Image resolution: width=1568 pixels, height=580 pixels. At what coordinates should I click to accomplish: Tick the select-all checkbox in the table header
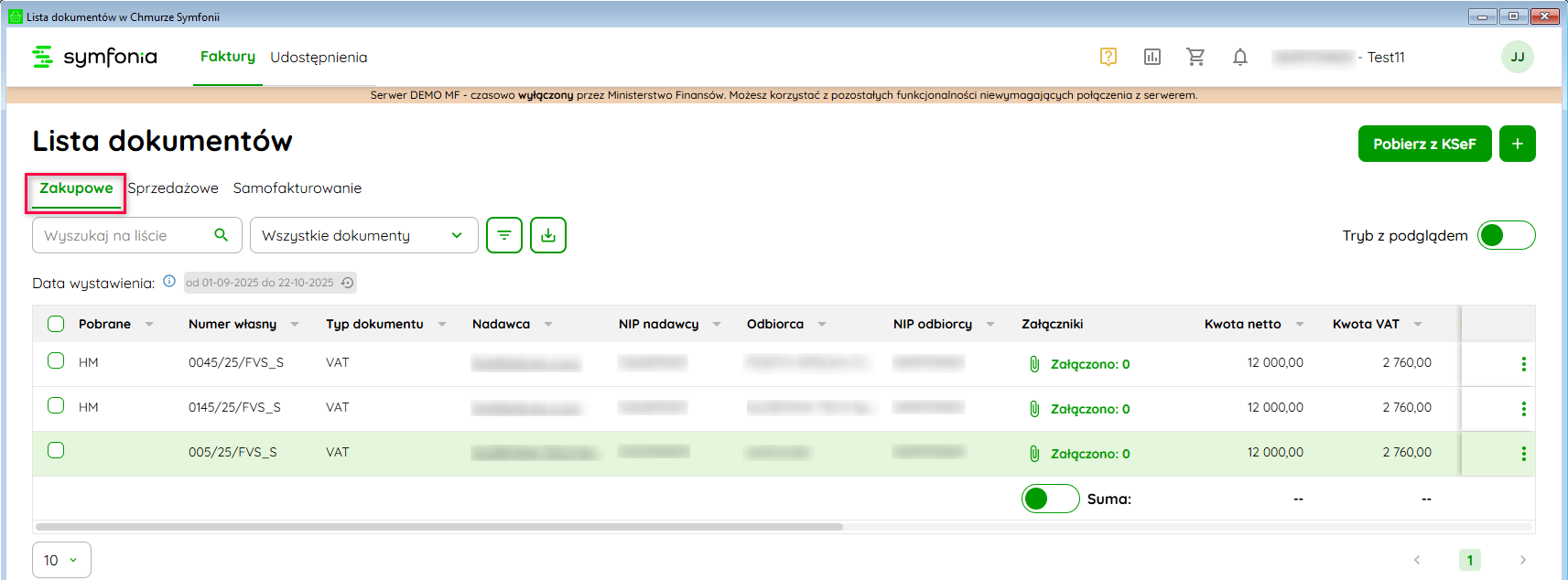coord(56,324)
